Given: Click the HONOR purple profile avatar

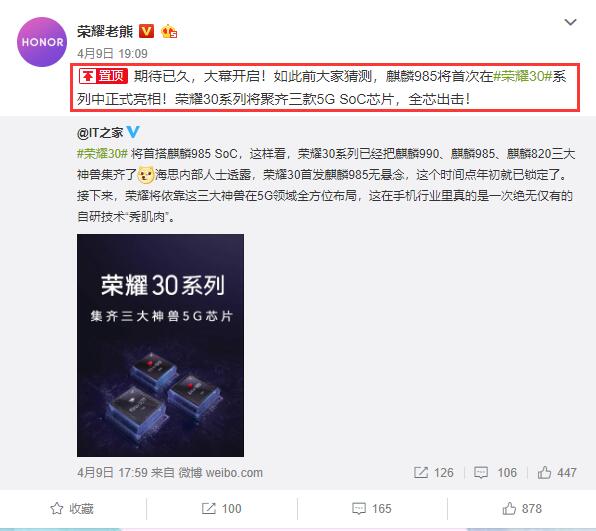Looking at the screenshot, I should 42,42.
